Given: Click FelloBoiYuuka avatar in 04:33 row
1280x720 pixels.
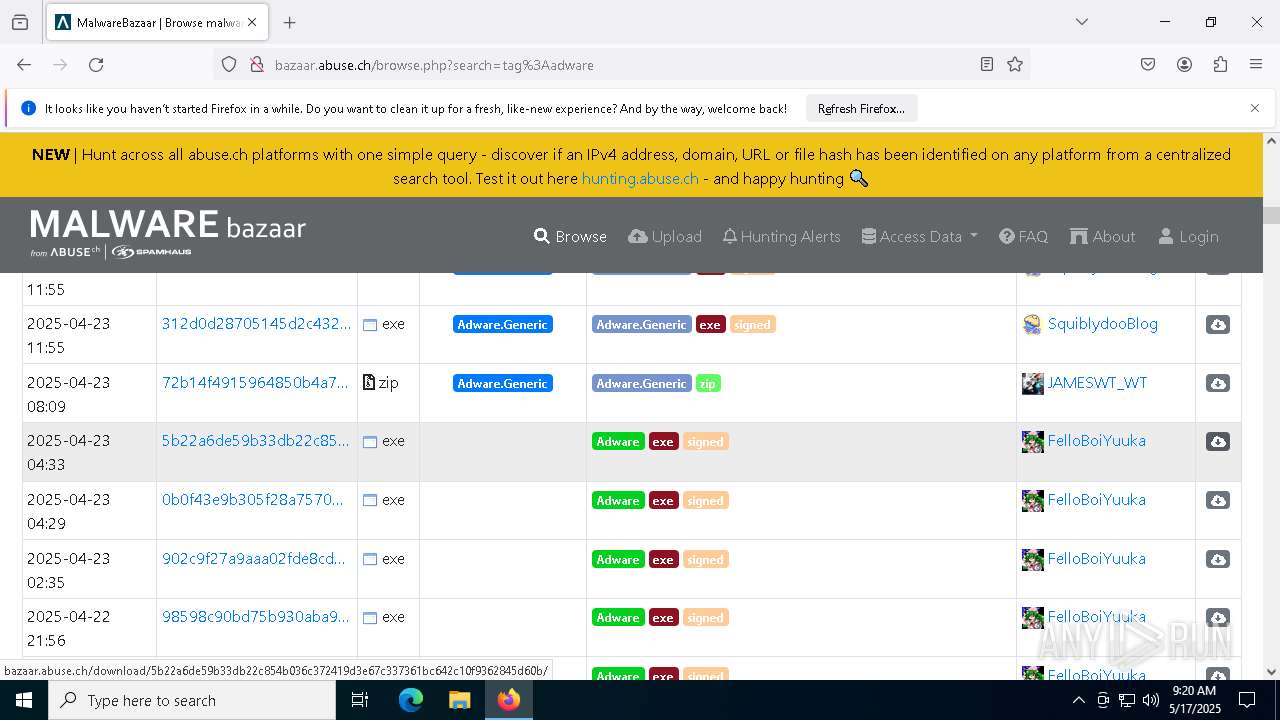Looking at the screenshot, I should click(x=1033, y=441).
